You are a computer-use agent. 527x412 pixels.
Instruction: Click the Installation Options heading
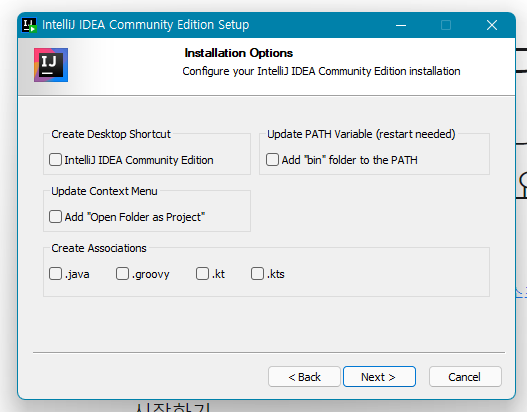pyautogui.click(x=239, y=53)
